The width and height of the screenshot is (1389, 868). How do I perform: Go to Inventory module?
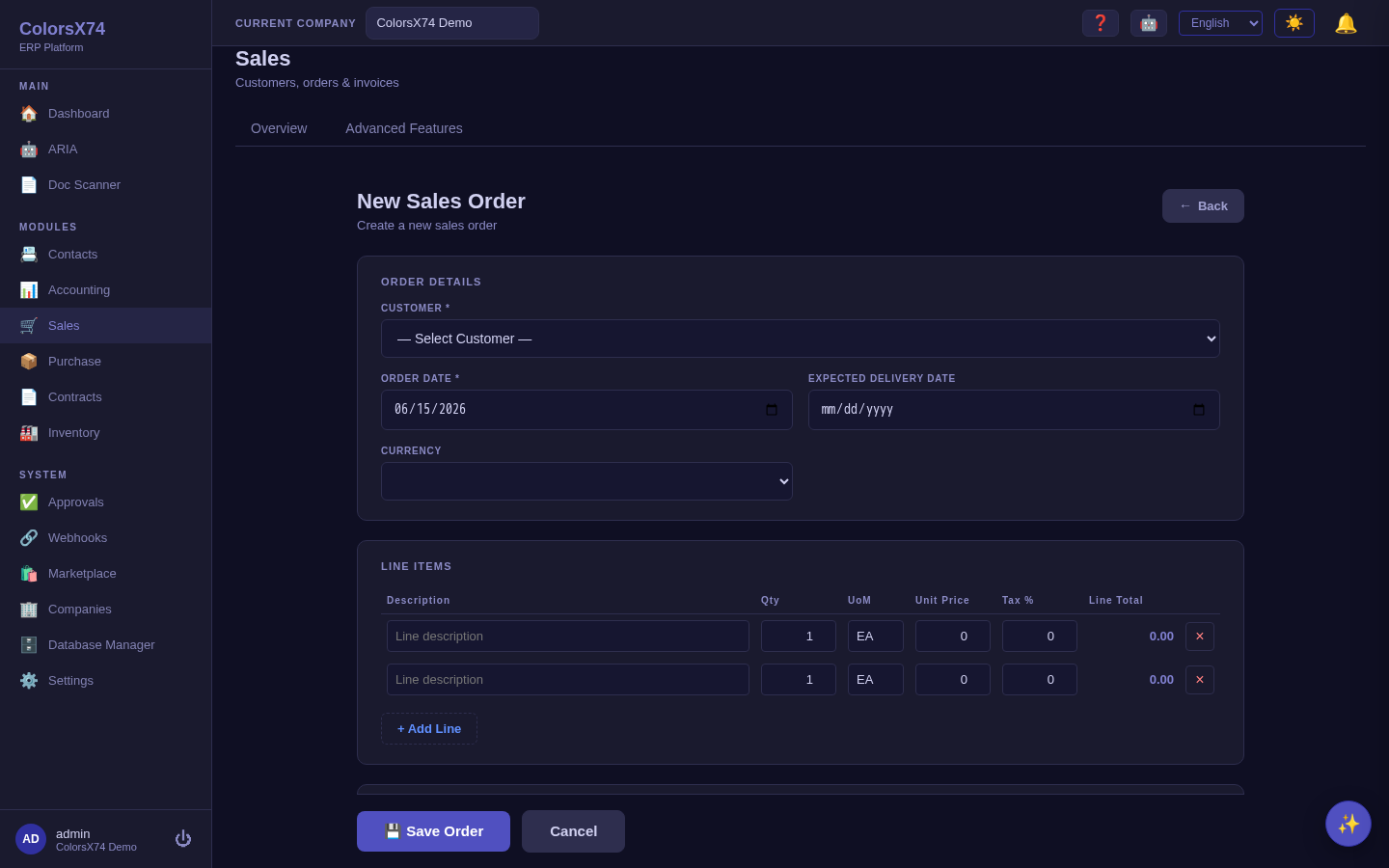[x=105, y=433]
